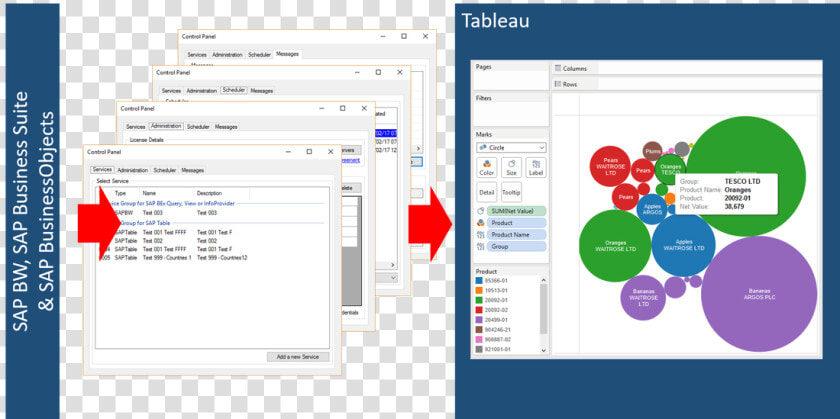The height and width of the screenshot is (419, 840).
Task: Click the Columns shelf icon
Action: click(558, 69)
